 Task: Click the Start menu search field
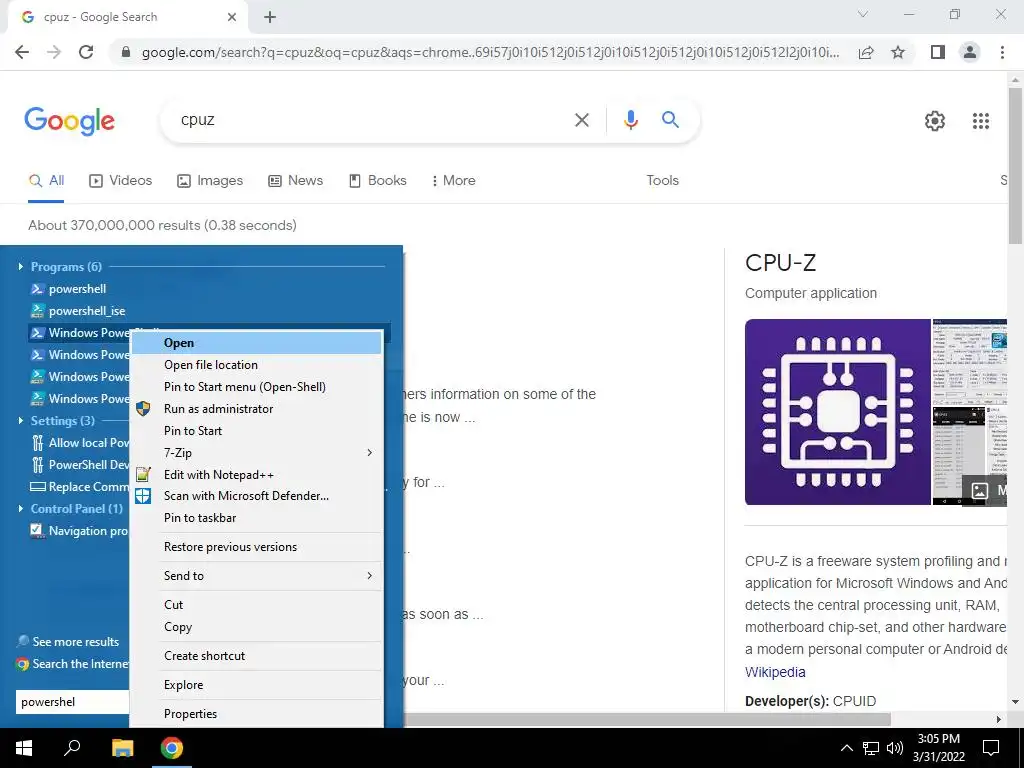[x=72, y=702]
